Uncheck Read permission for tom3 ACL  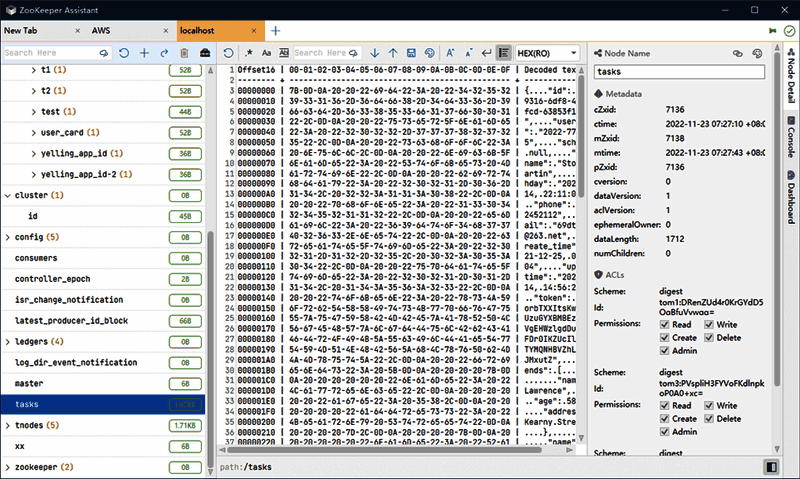[x=664, y=406]
